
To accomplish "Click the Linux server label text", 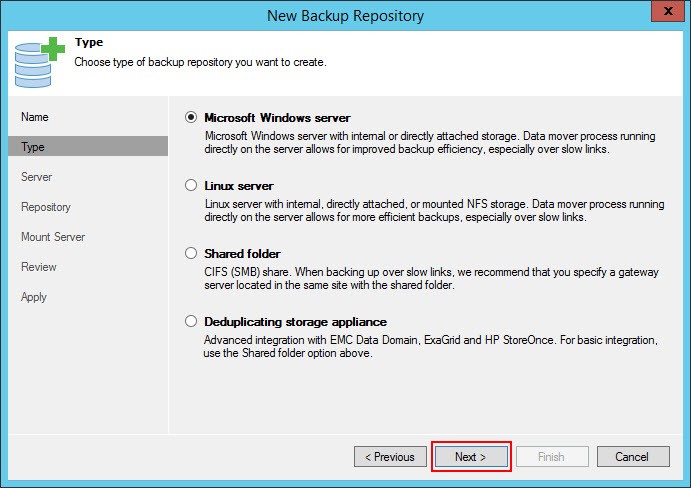I will click(239, 186).
